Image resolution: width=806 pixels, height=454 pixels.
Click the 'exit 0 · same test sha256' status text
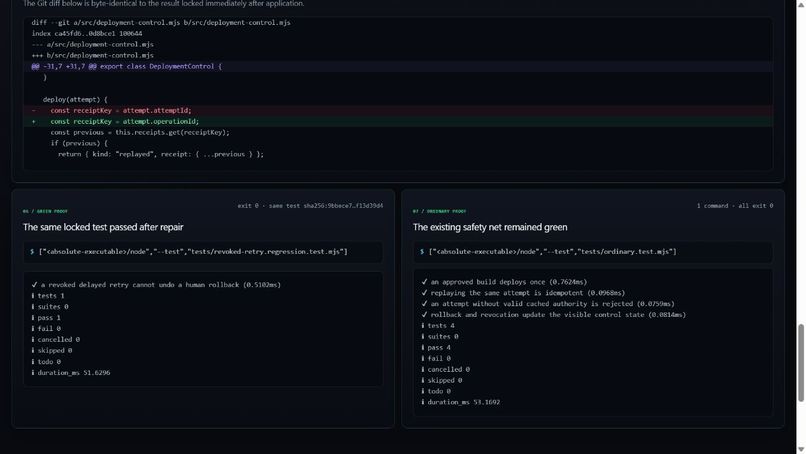(310, 206)
